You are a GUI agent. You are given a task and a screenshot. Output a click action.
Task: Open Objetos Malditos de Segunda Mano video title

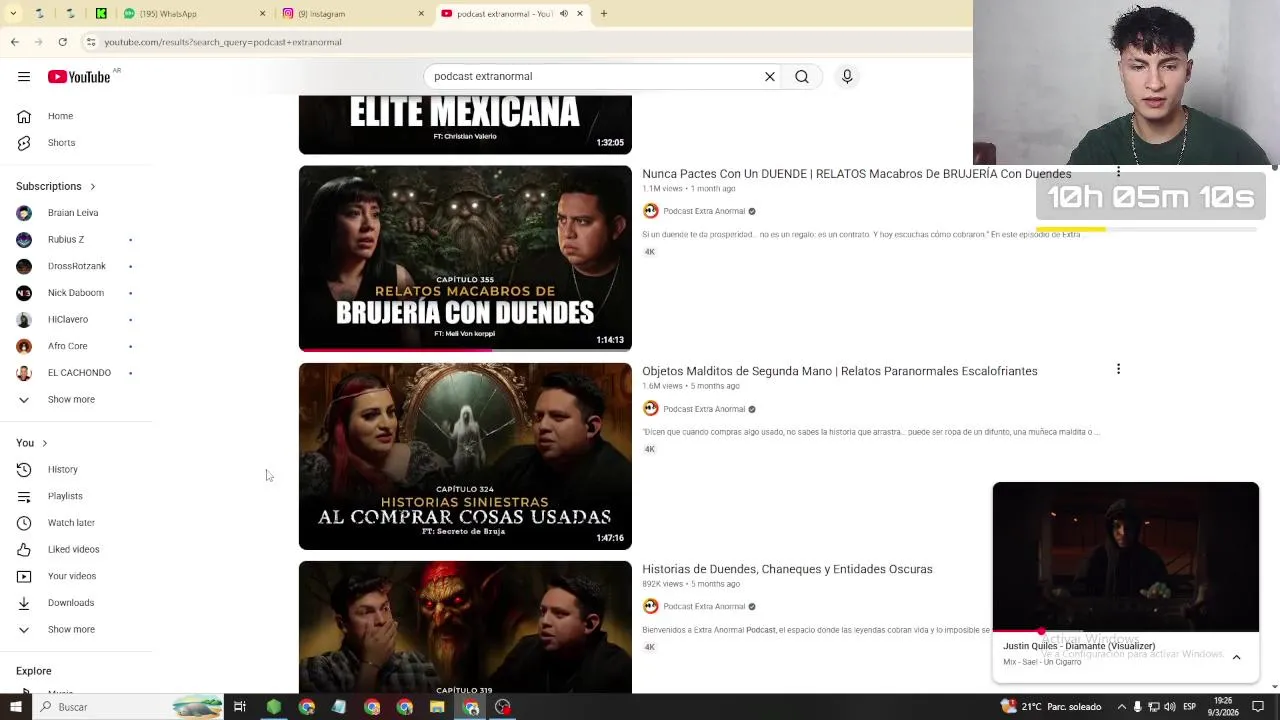click(840, 371)
